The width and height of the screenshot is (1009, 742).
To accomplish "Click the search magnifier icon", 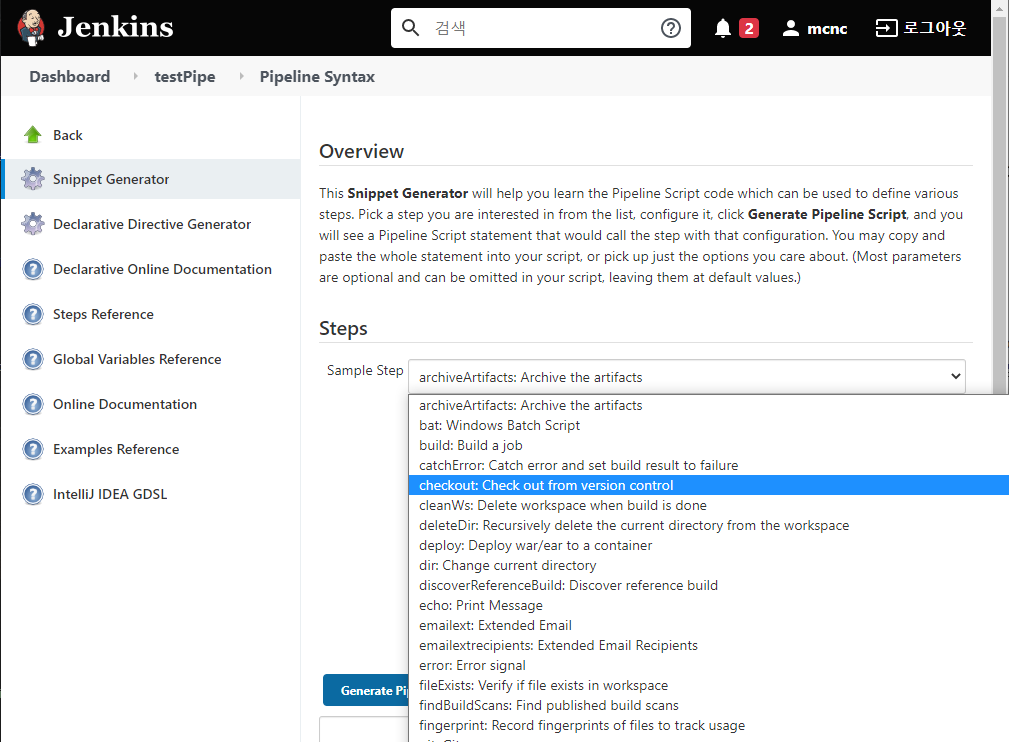I will 411,28.
